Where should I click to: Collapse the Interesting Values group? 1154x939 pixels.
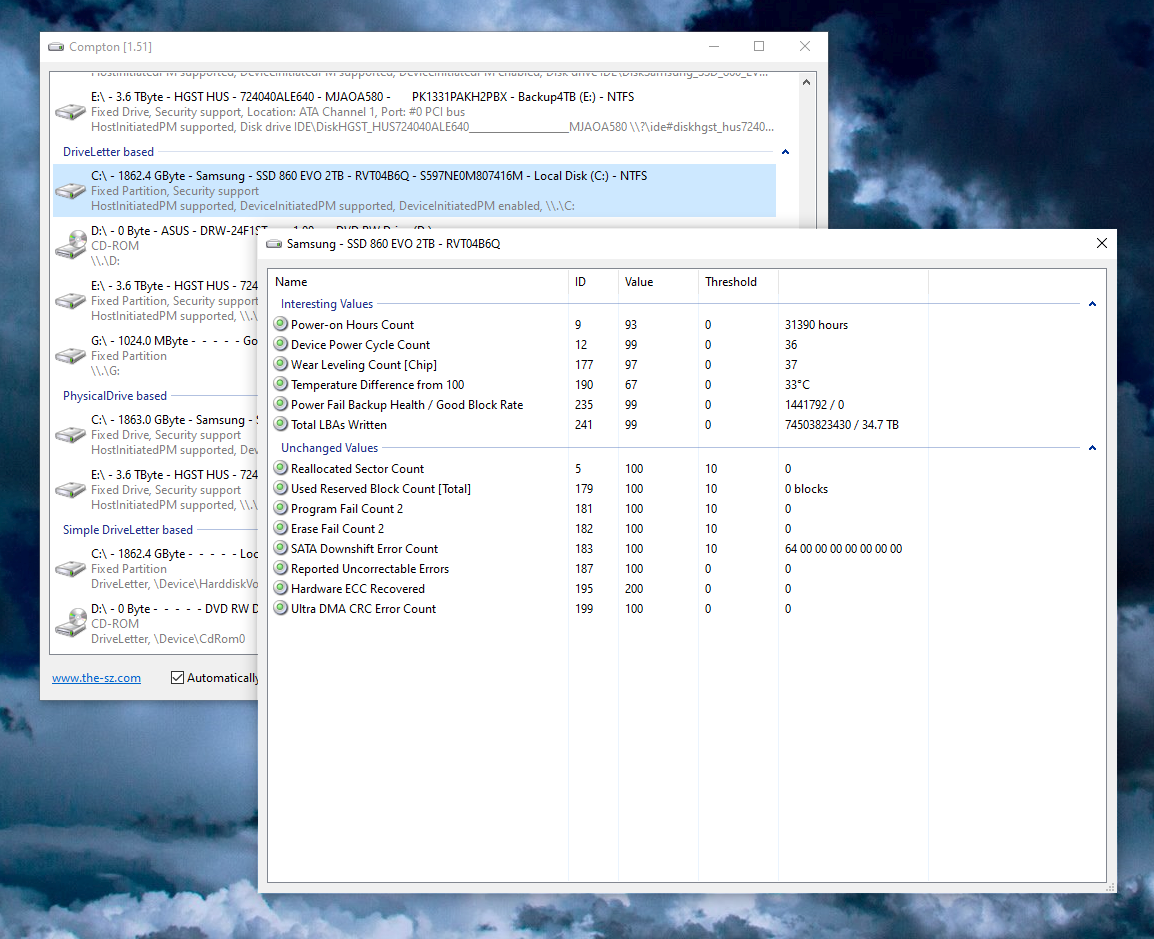[1092, 304]
